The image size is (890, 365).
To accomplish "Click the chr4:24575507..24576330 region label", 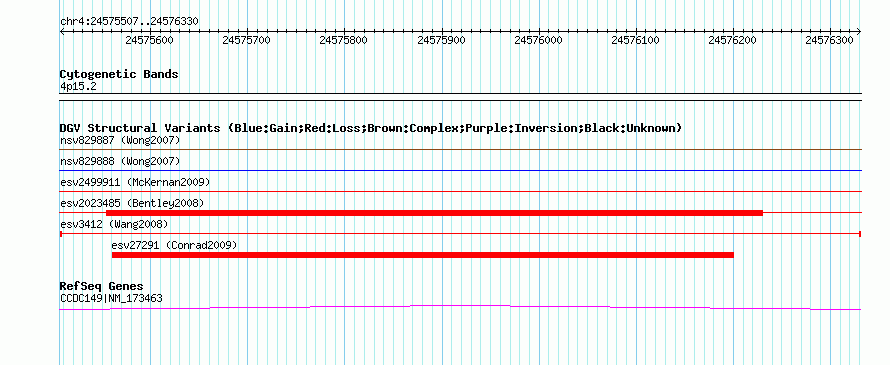I will pos(129,22).
